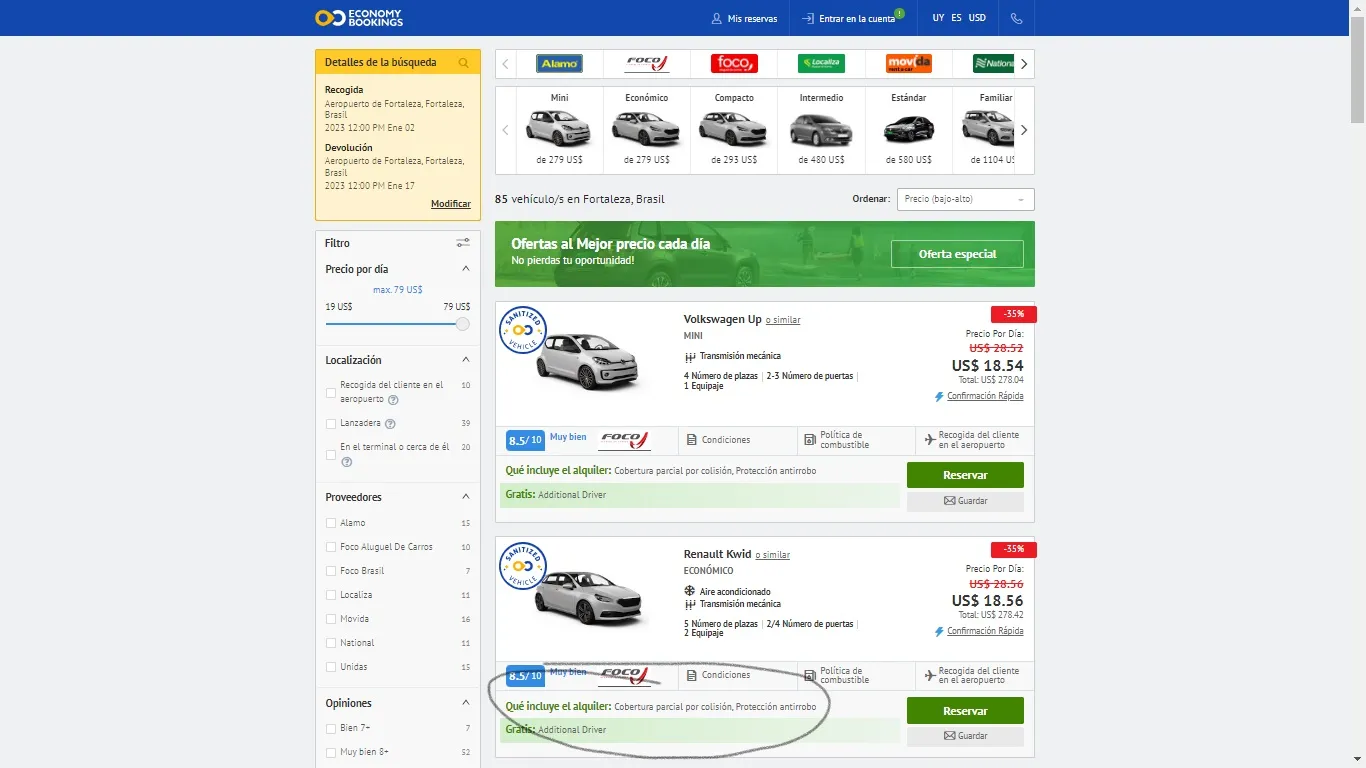
Task: Show help for Lanzadera option
Action: pyautogui.click(x=391, y=424)
